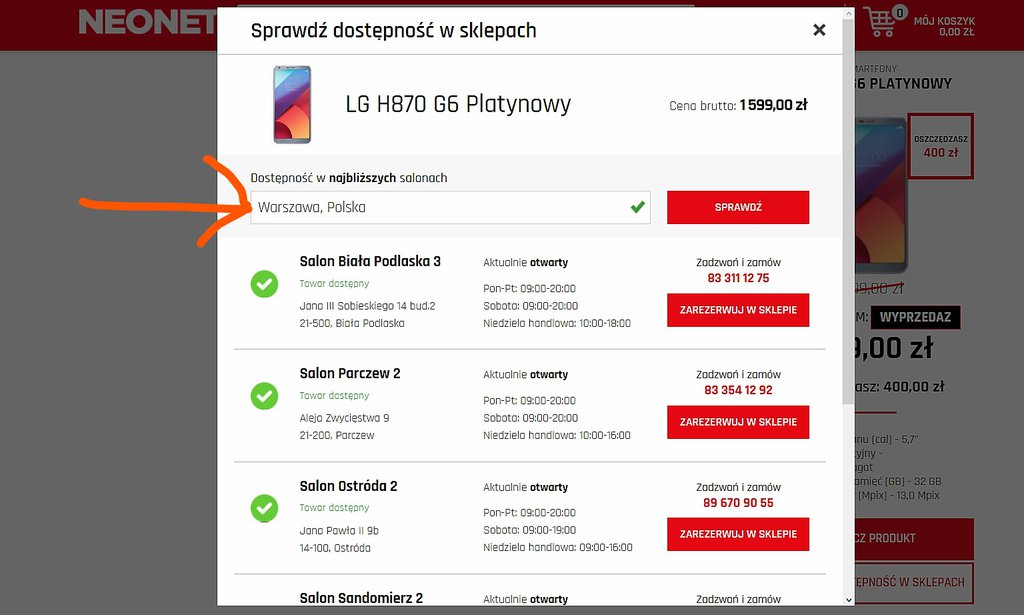
Task: Click the green checkmark for Salon Ostróda 2
Action: pos(264,509)
